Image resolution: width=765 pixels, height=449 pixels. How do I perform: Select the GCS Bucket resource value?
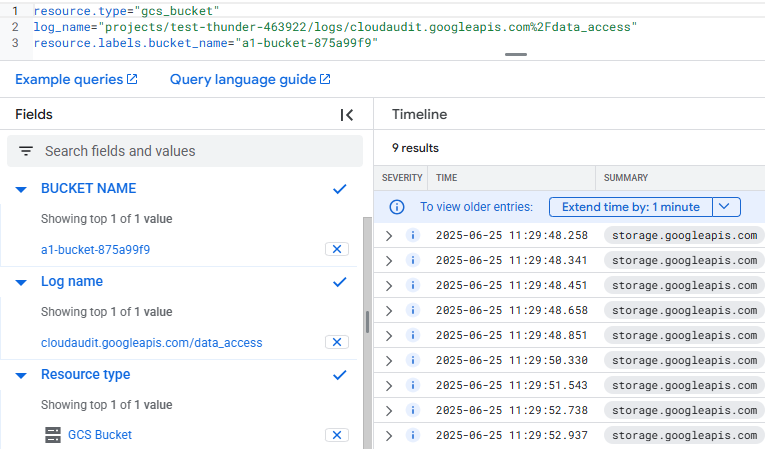pyautogui.click(x=100, y=435)
